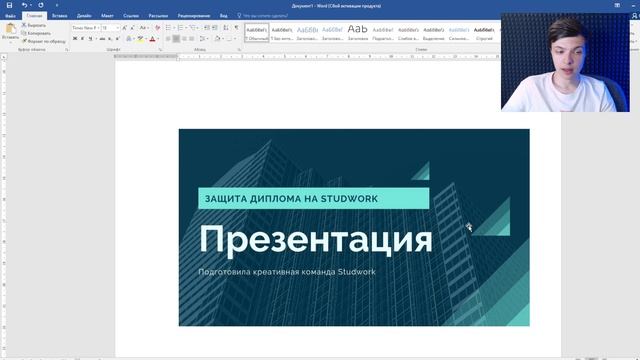Viewport: 640px width, 360px height.
Task: Activate Формат по образцу format painter
Action: click(44, 41)
